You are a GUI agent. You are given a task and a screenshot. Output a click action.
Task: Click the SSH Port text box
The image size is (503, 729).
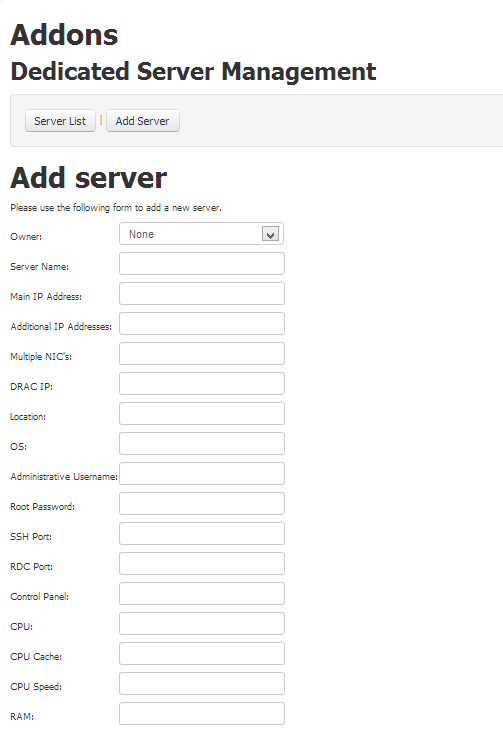click(202, 534)
